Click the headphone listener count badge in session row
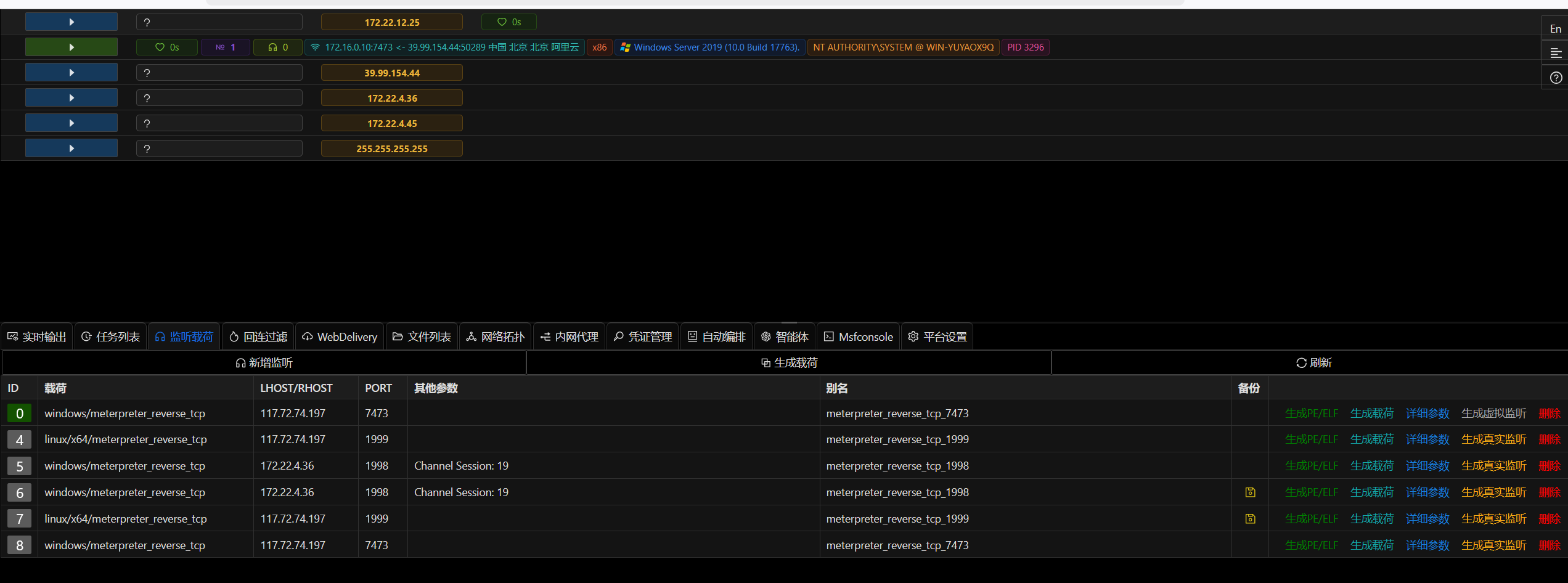This screenshot has height=583, width=1568. pyautogui.click(x=278, y=47)
